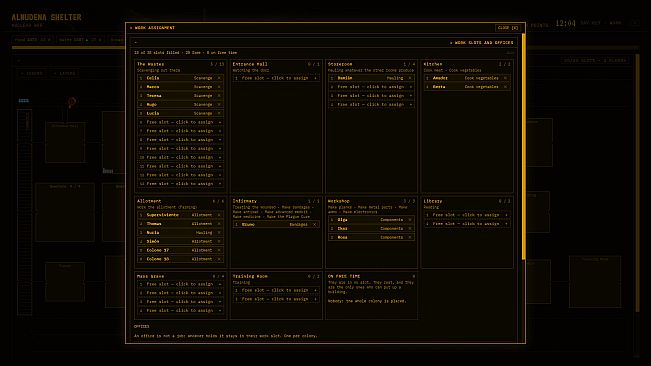Click plus on Library slot 2
Screen dimensions: 651x366
pos(506,224)
